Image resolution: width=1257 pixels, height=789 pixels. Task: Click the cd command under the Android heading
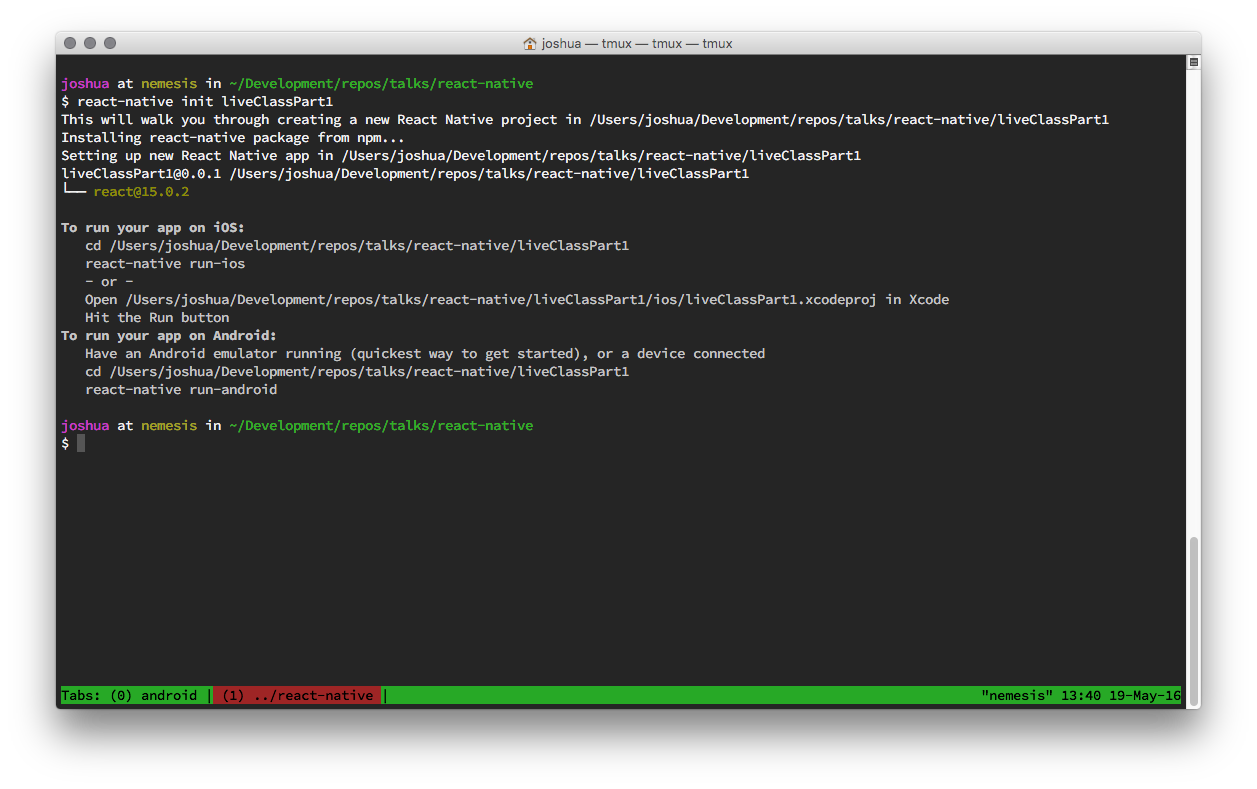(357, 372)
